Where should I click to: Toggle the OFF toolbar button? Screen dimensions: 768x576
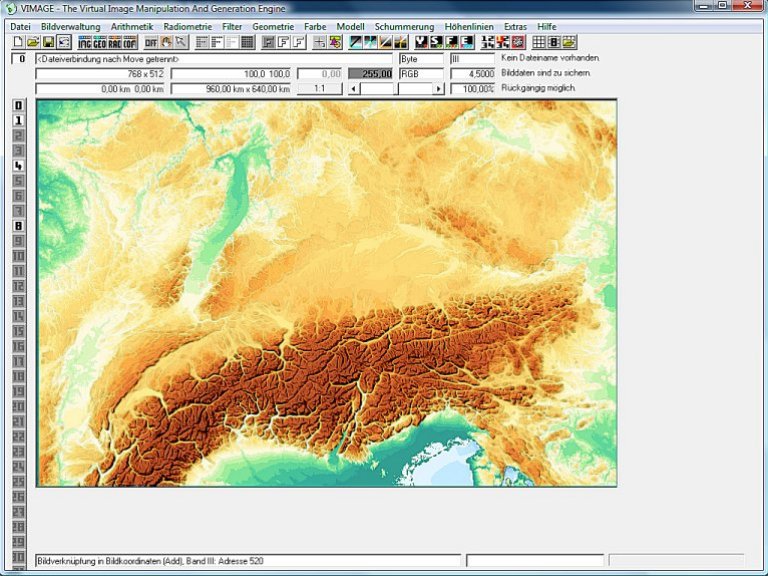(x=151, y=42)
